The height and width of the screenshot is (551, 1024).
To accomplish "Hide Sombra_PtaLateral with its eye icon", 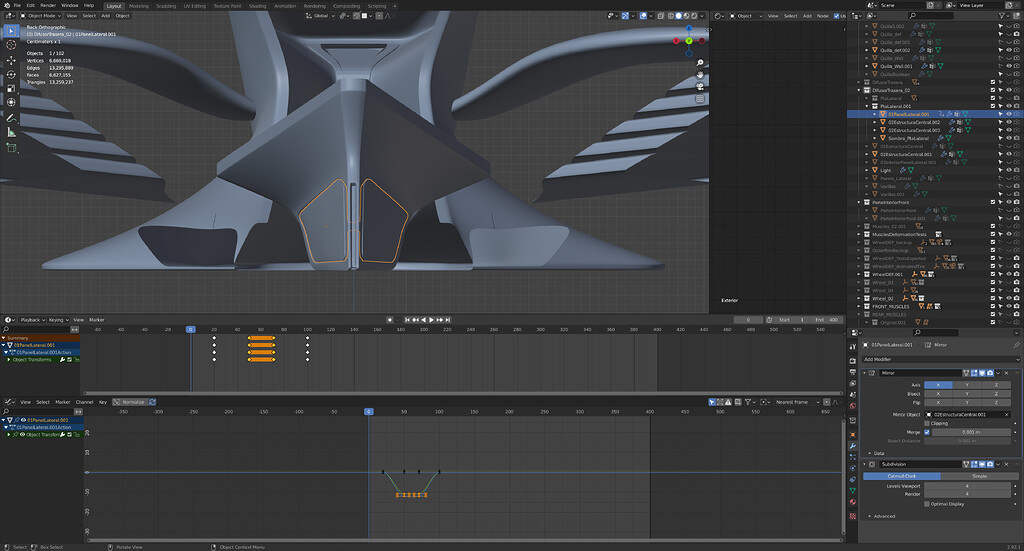I will pyautogui.click(x=1008, y=138).
